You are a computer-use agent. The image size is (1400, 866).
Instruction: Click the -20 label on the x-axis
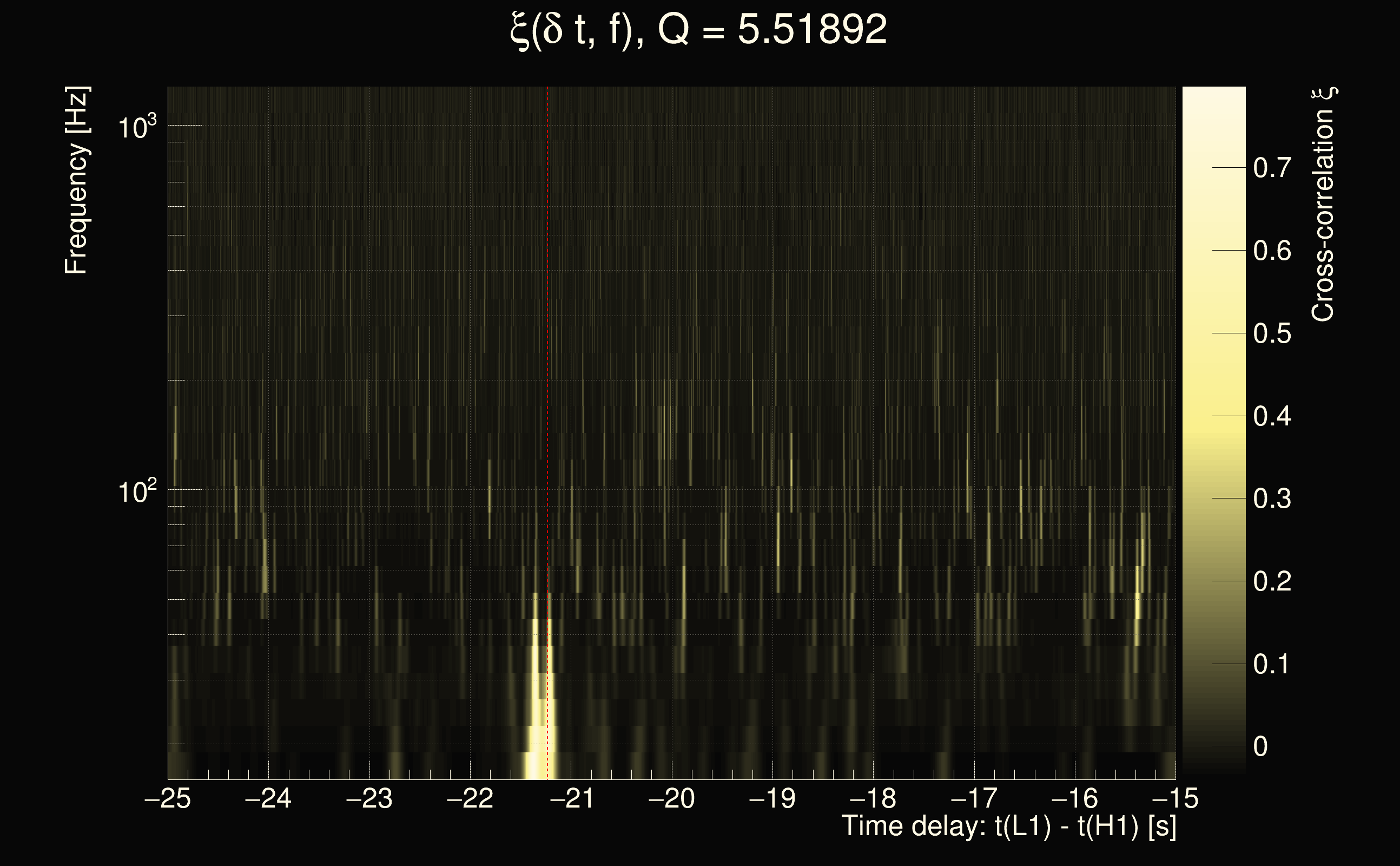click(x=671, y=799)
